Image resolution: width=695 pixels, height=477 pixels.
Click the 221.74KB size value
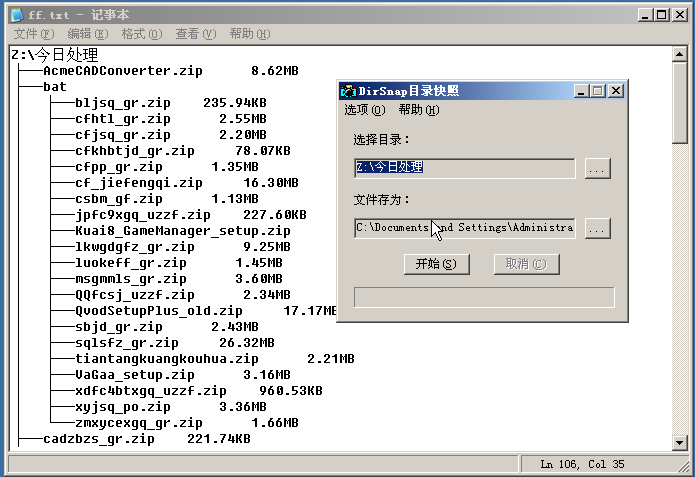click(219, 439)
